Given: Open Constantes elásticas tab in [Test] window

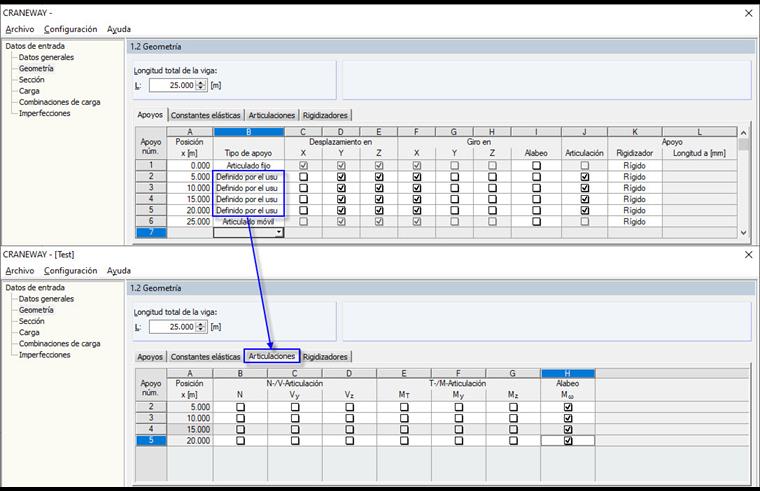Looking at the screenshot, I should click(206, 357).
